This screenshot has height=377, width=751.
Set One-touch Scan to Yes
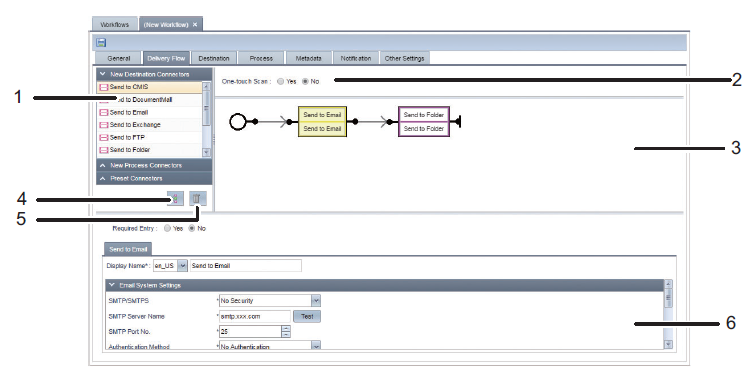click(281, 81)
